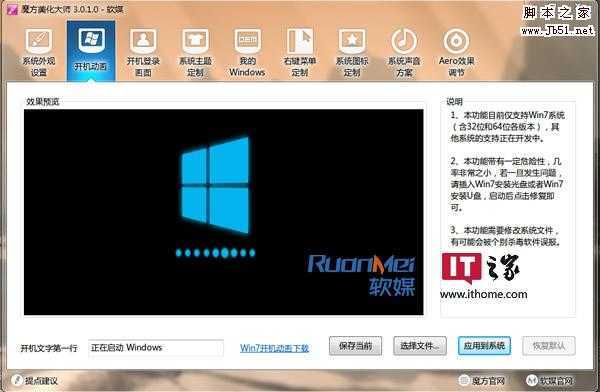The width and height of the screenshot is (600, 392).
Task: Open 我的Windows section
Action: [247, 52]
